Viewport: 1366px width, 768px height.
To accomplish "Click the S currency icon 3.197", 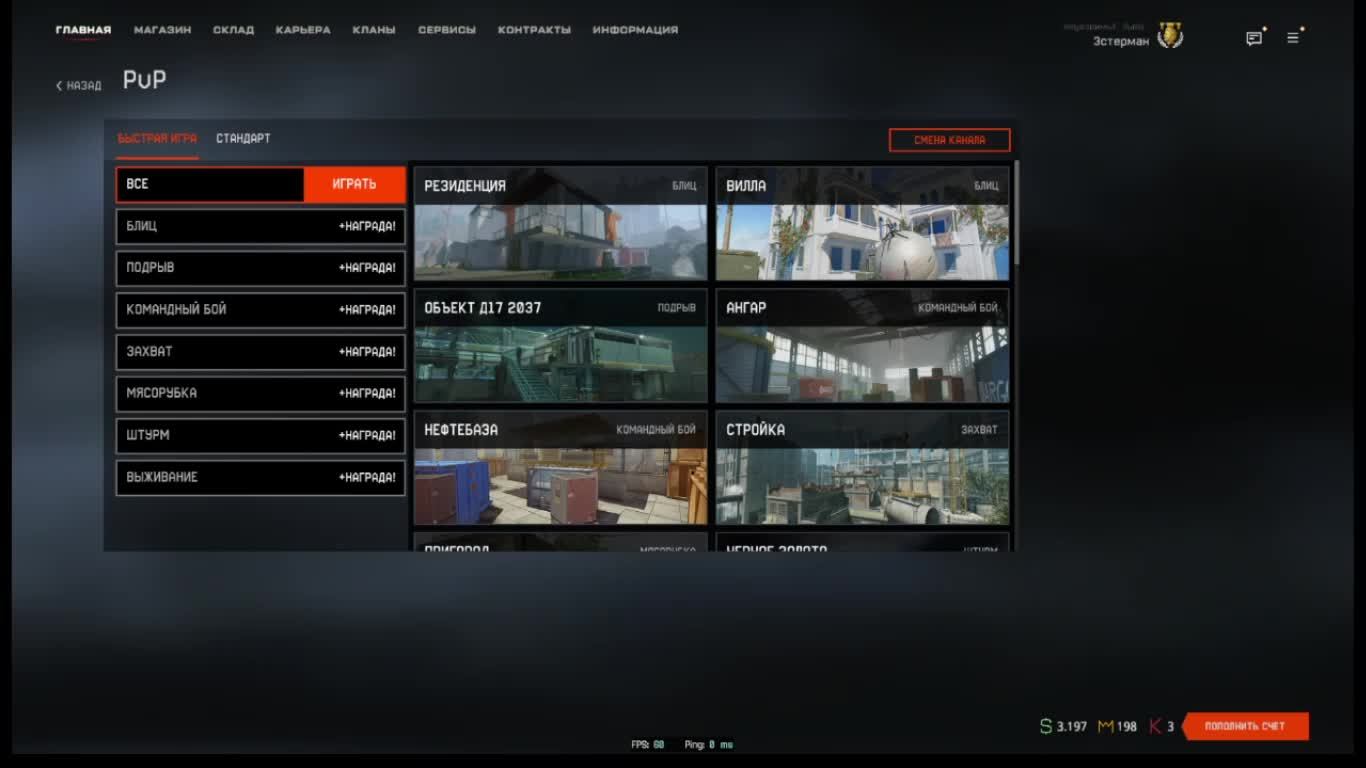I will [x=1046, y=726].
